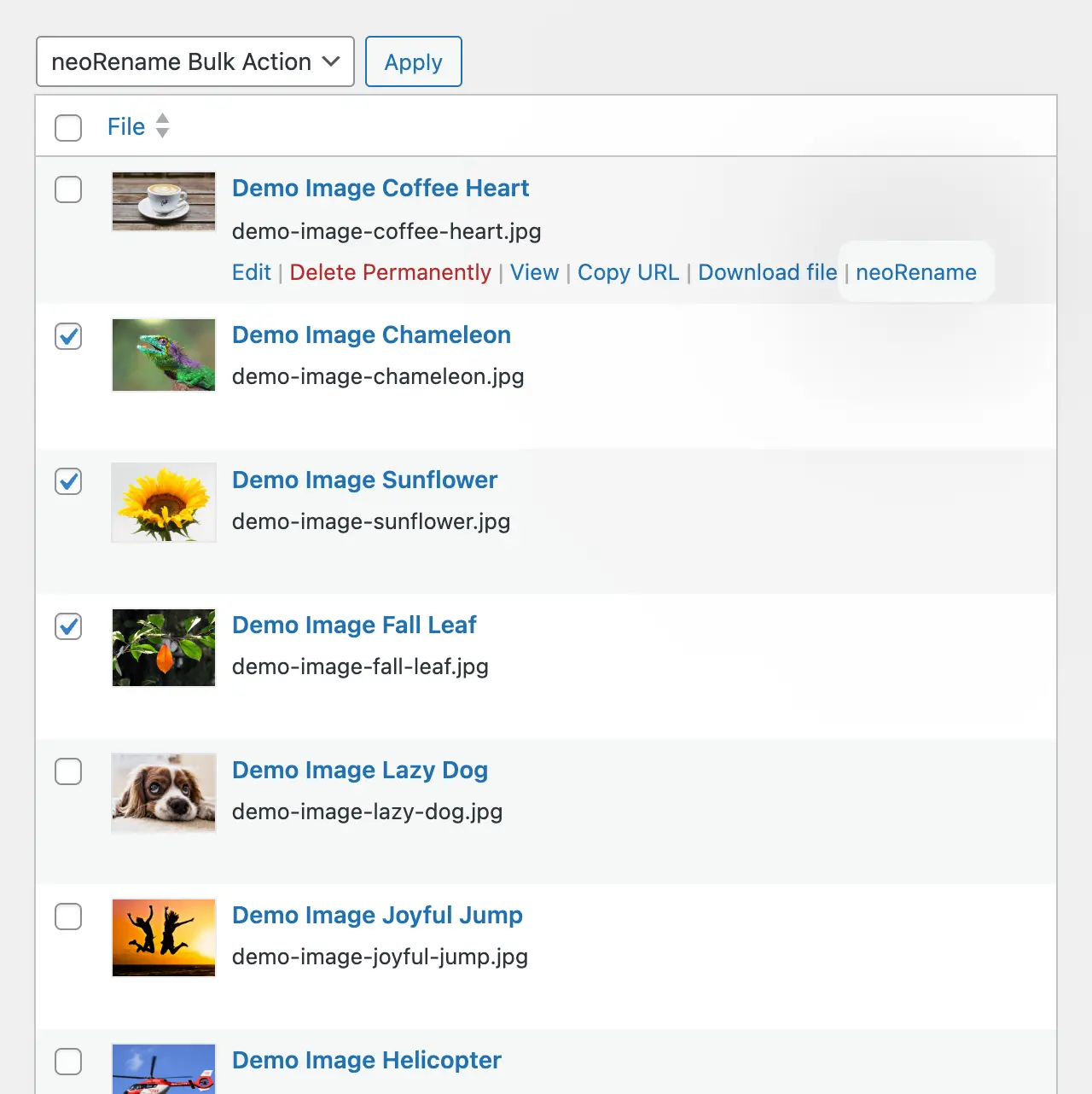Download the coffee heart image file
The image size is (1092, 1094).
[767, 272]
